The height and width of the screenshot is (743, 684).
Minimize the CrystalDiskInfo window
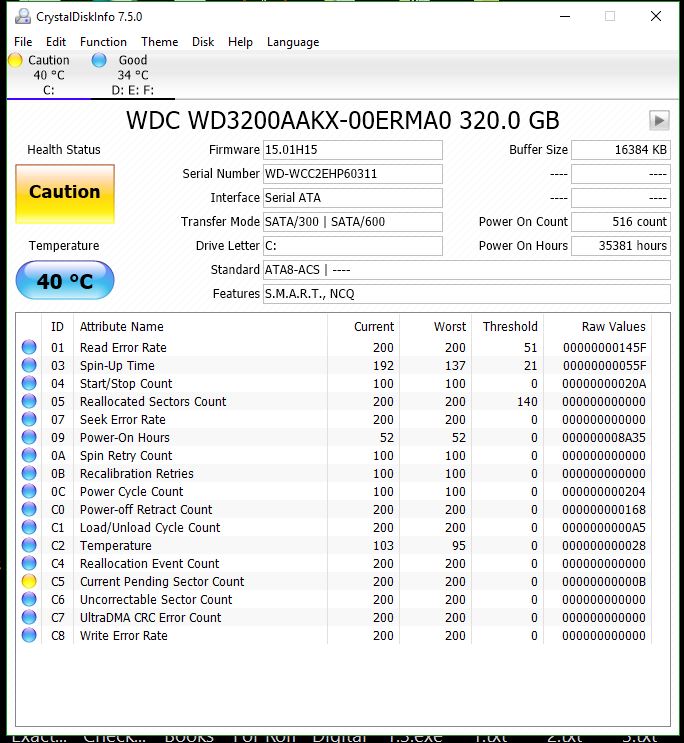tap(565, 17)
